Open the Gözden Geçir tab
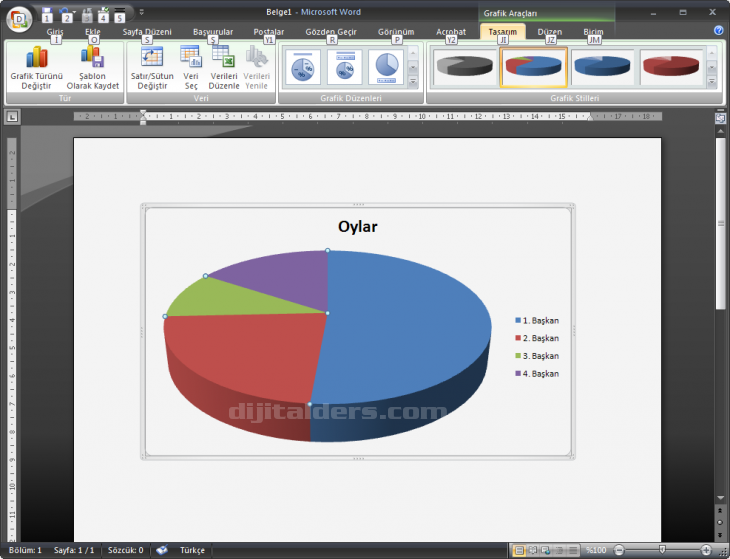730x559 pixels. 331,32
